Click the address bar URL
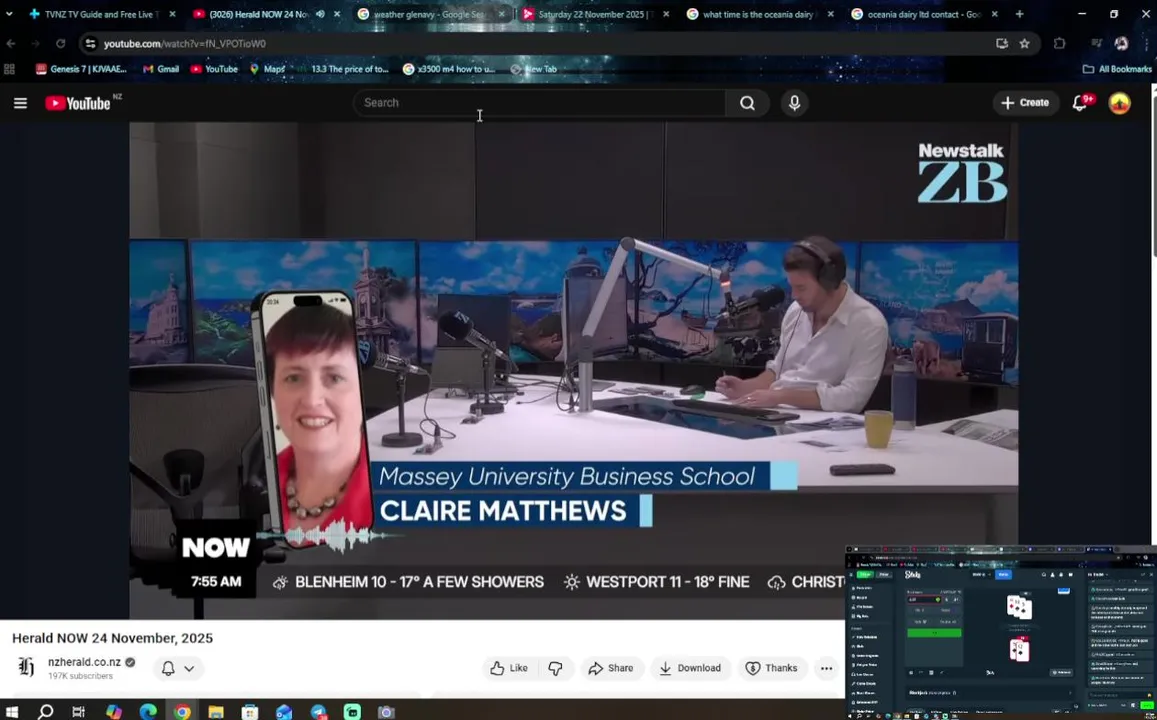The image size is (1157, 720). pyautogui.click(x=184, y=44)
